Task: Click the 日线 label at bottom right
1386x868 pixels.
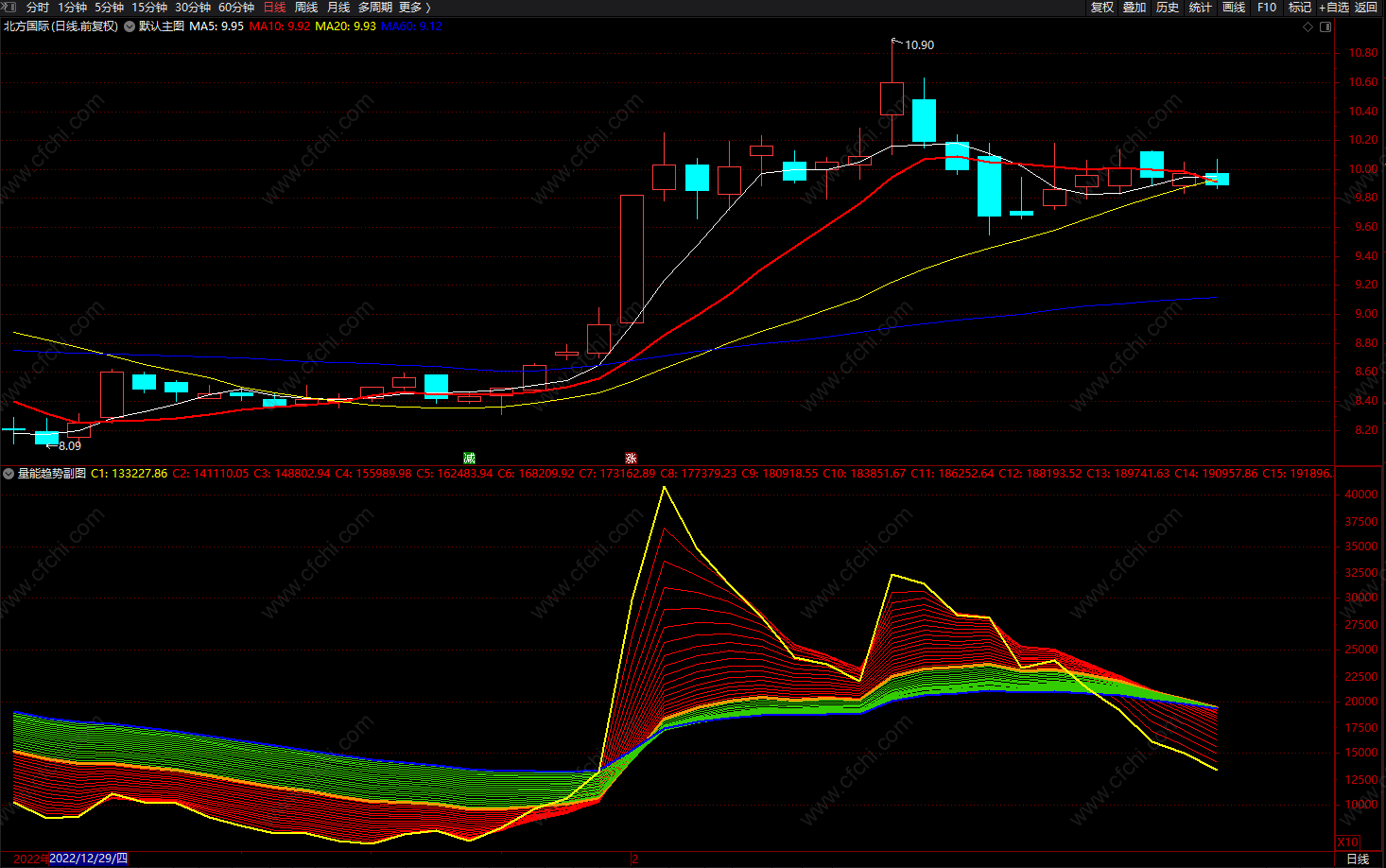Action: 1358,859
